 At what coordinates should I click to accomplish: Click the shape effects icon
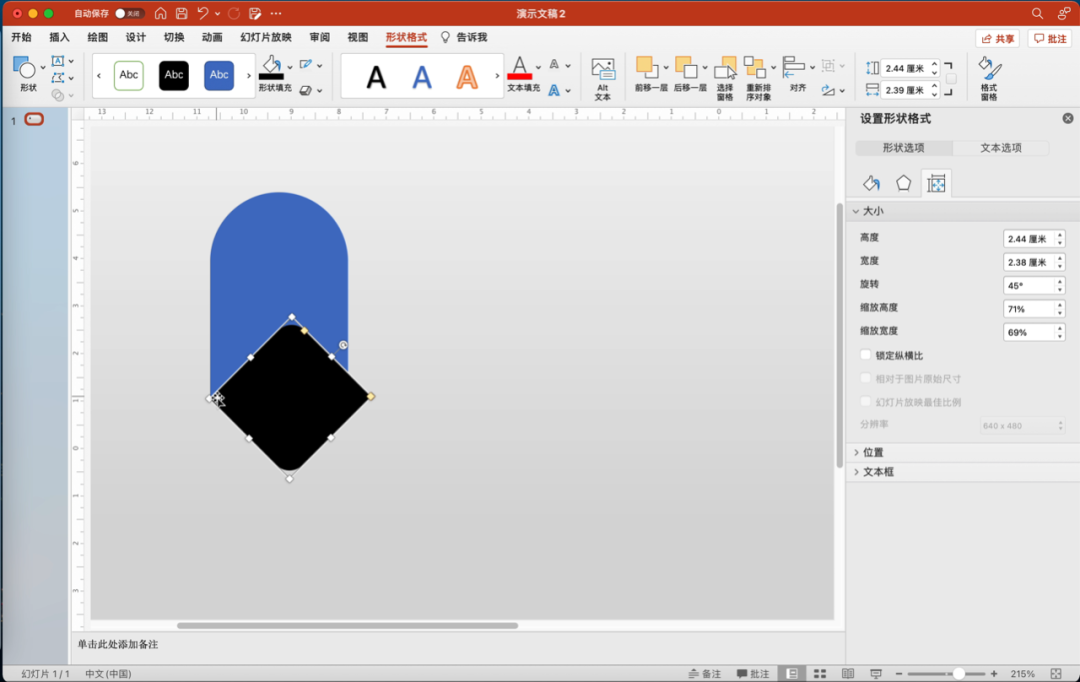click(x=306, y=90)
